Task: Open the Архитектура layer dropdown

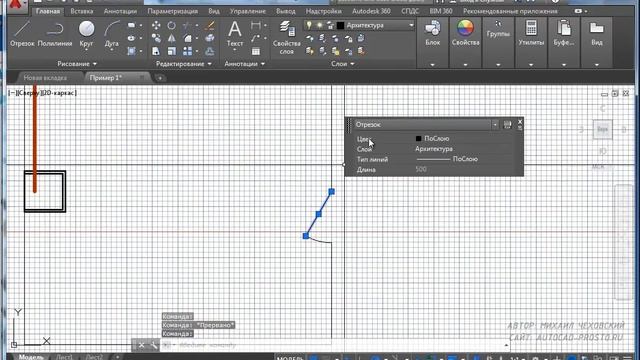Action: click(x=411, y=25)
